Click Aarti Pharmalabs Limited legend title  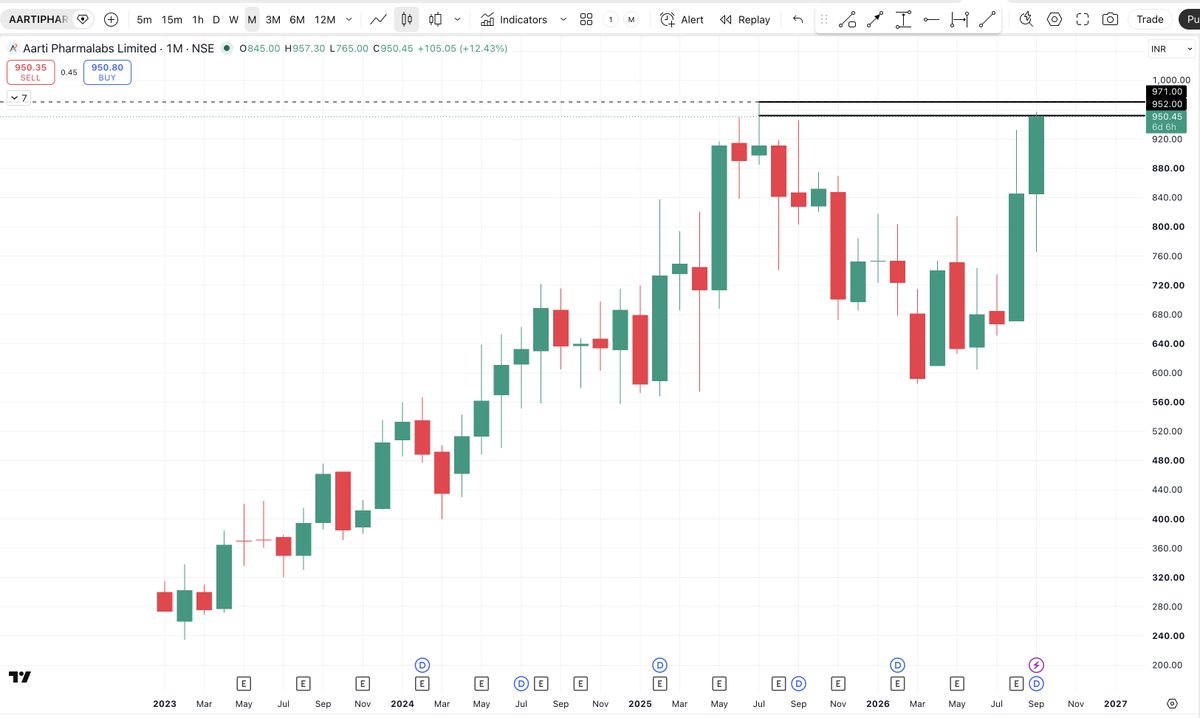coord(89,48)
